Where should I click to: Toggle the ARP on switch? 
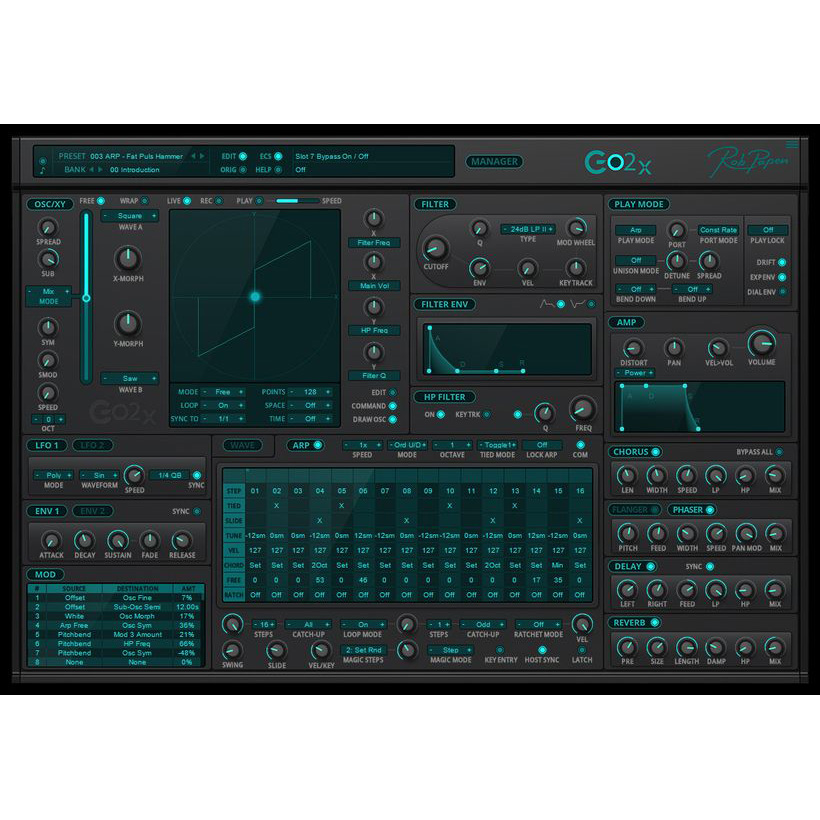point(317,446)
